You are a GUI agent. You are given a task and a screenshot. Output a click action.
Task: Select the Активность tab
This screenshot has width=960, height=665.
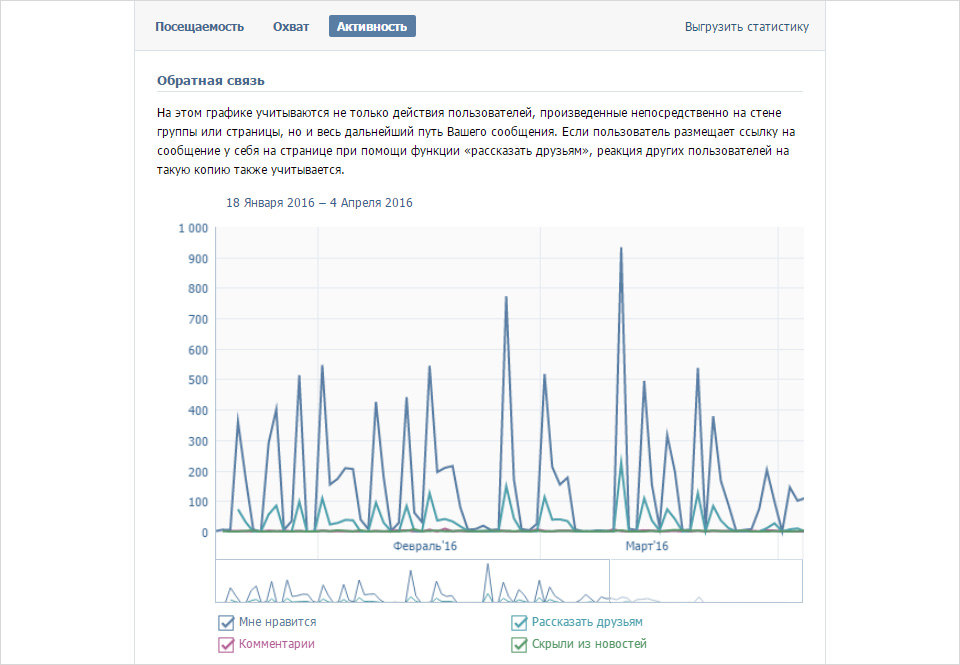tap(372, 26)
